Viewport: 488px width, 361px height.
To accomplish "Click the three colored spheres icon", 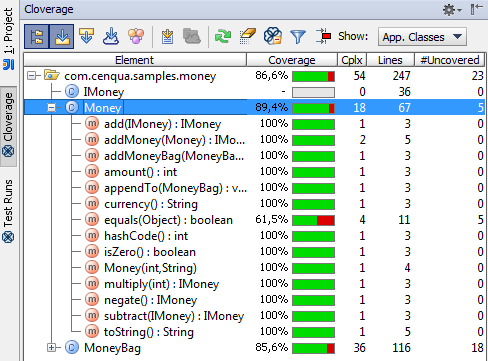I will click(x=136, y=36).
